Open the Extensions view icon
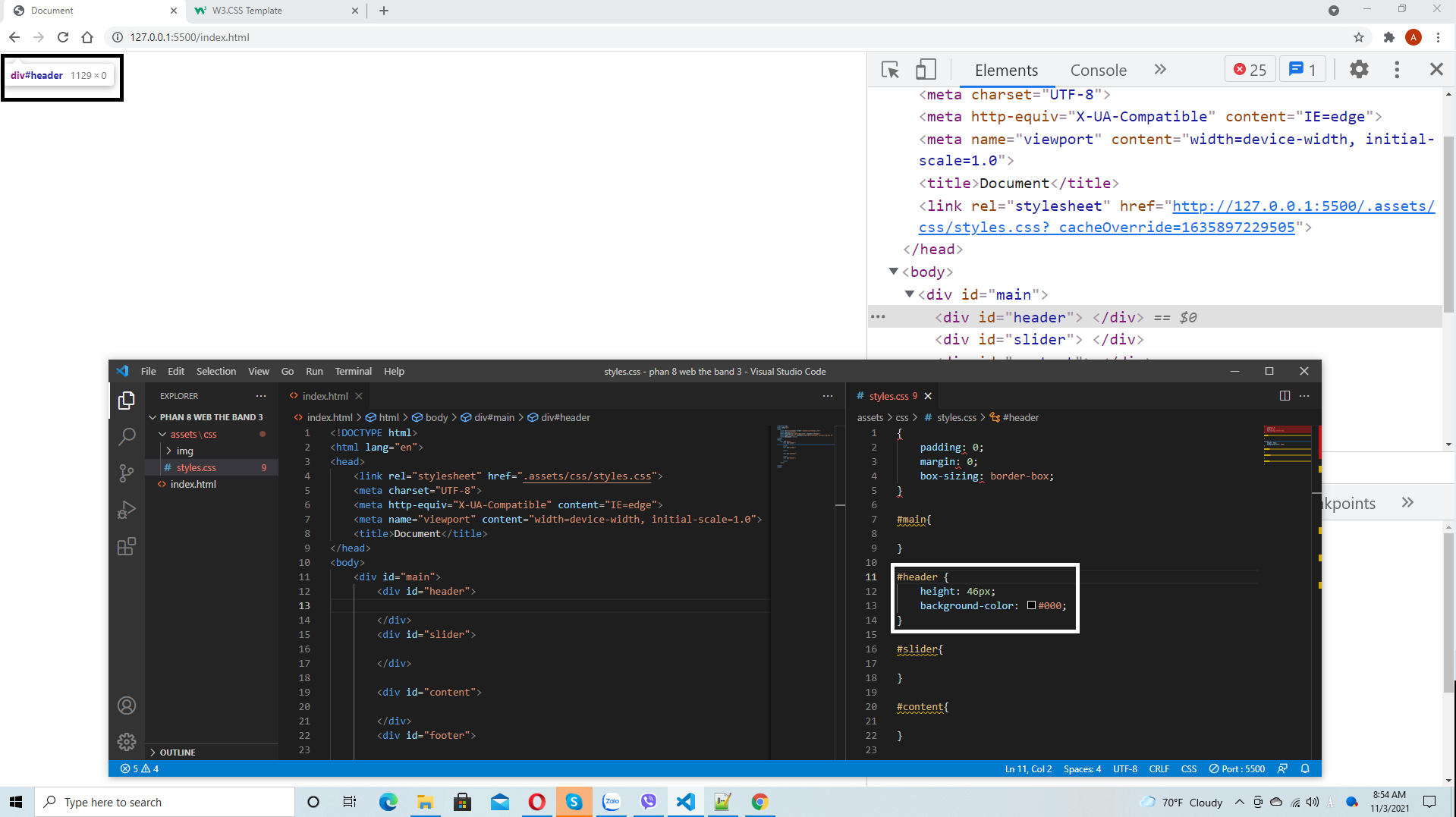1456x817 pixels. point(127,546)
